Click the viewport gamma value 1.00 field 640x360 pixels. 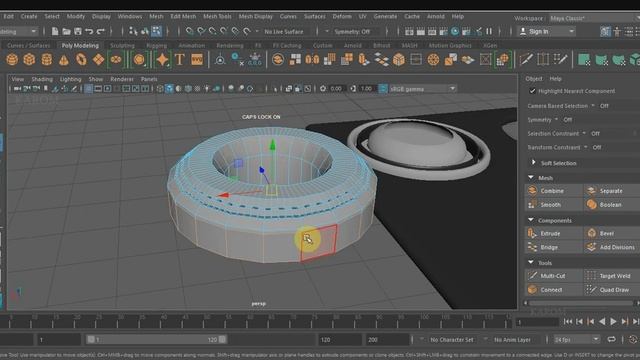pos(366,89)
